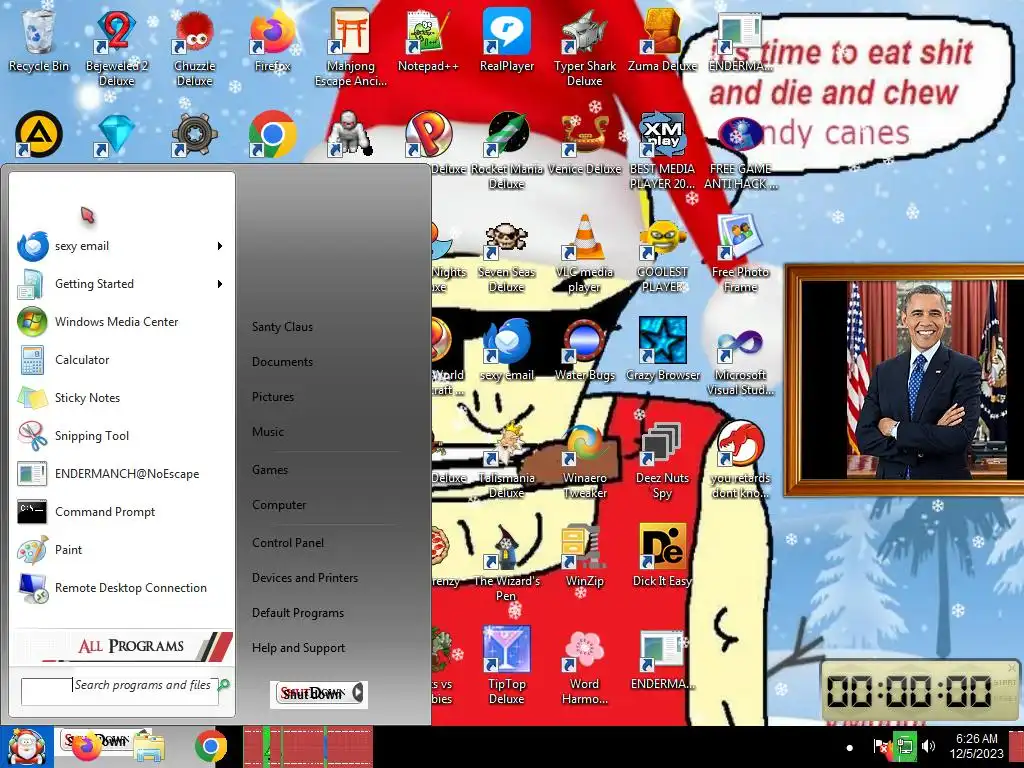Expand the Getting Started submenu arrow
1024x768 pixels.
pyautogui.click(x=220, y=284)
